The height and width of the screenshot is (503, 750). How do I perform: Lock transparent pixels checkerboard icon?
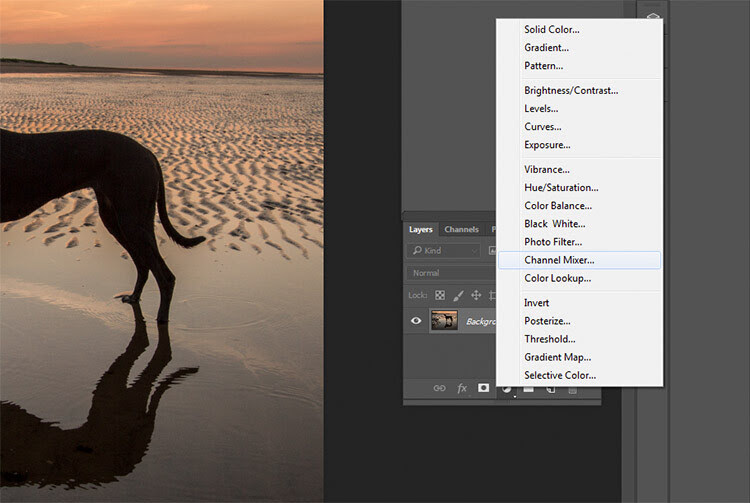tap(440, 295)
